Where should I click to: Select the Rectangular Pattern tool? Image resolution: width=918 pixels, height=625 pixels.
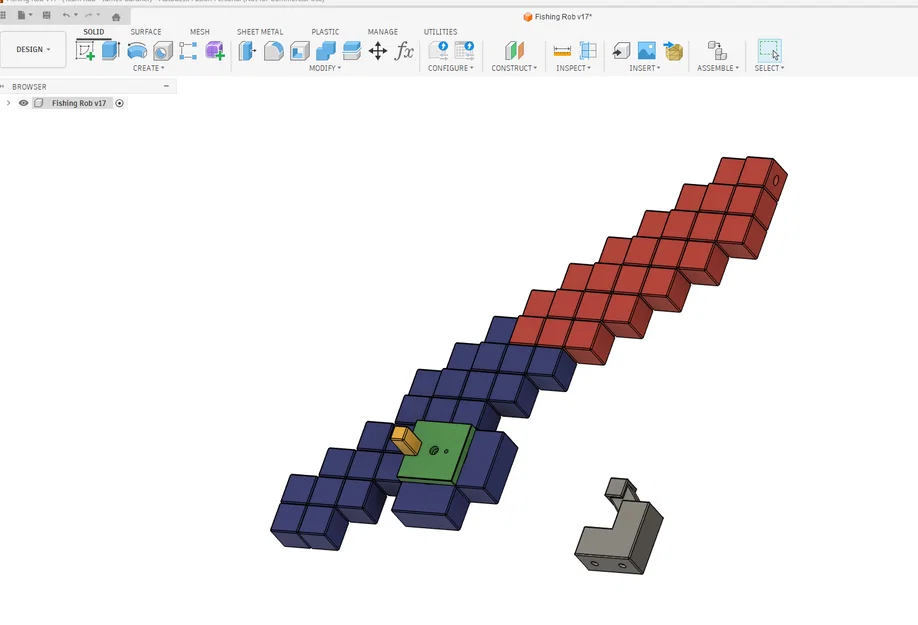[188, 51]
